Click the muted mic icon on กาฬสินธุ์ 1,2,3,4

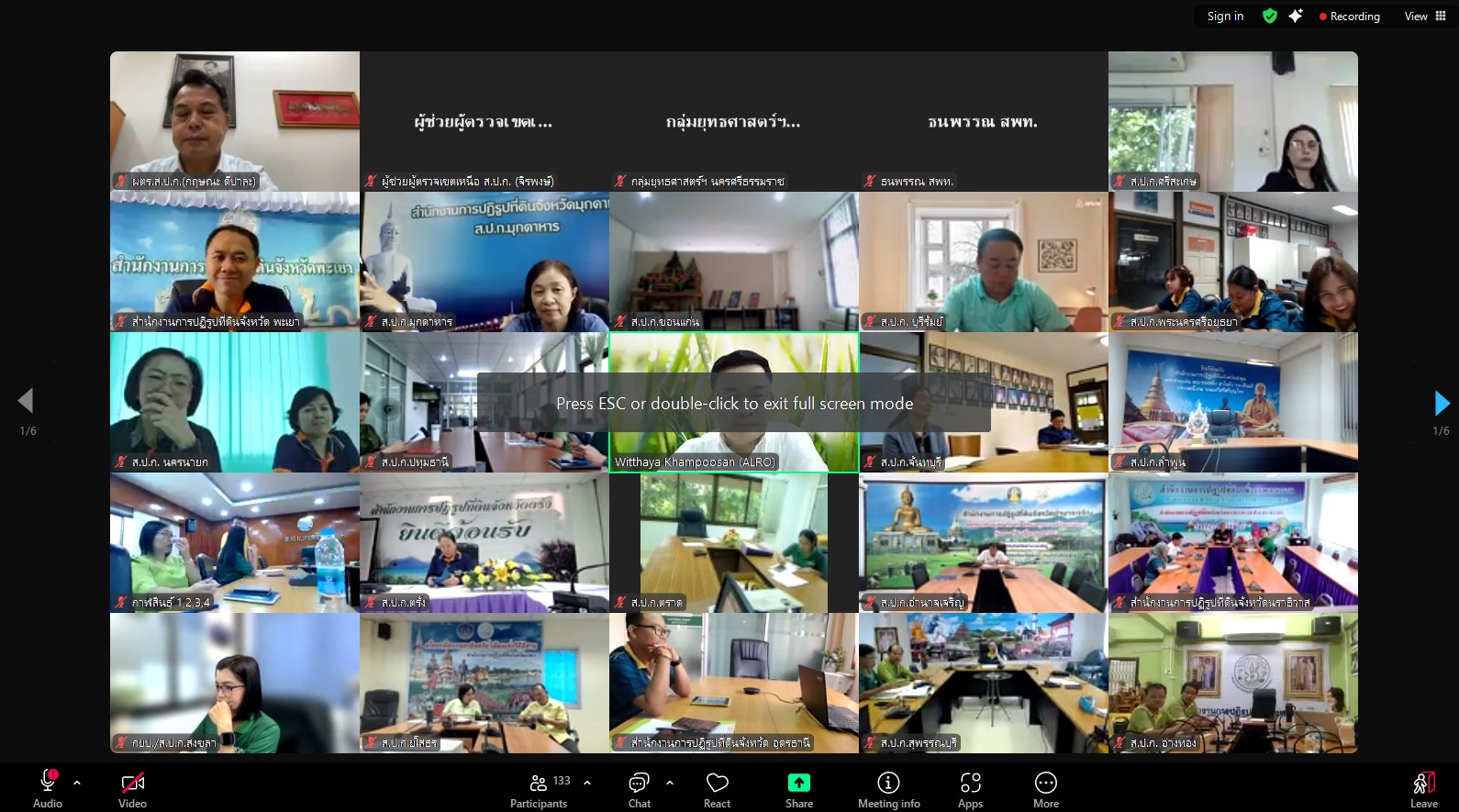(121, 603)
